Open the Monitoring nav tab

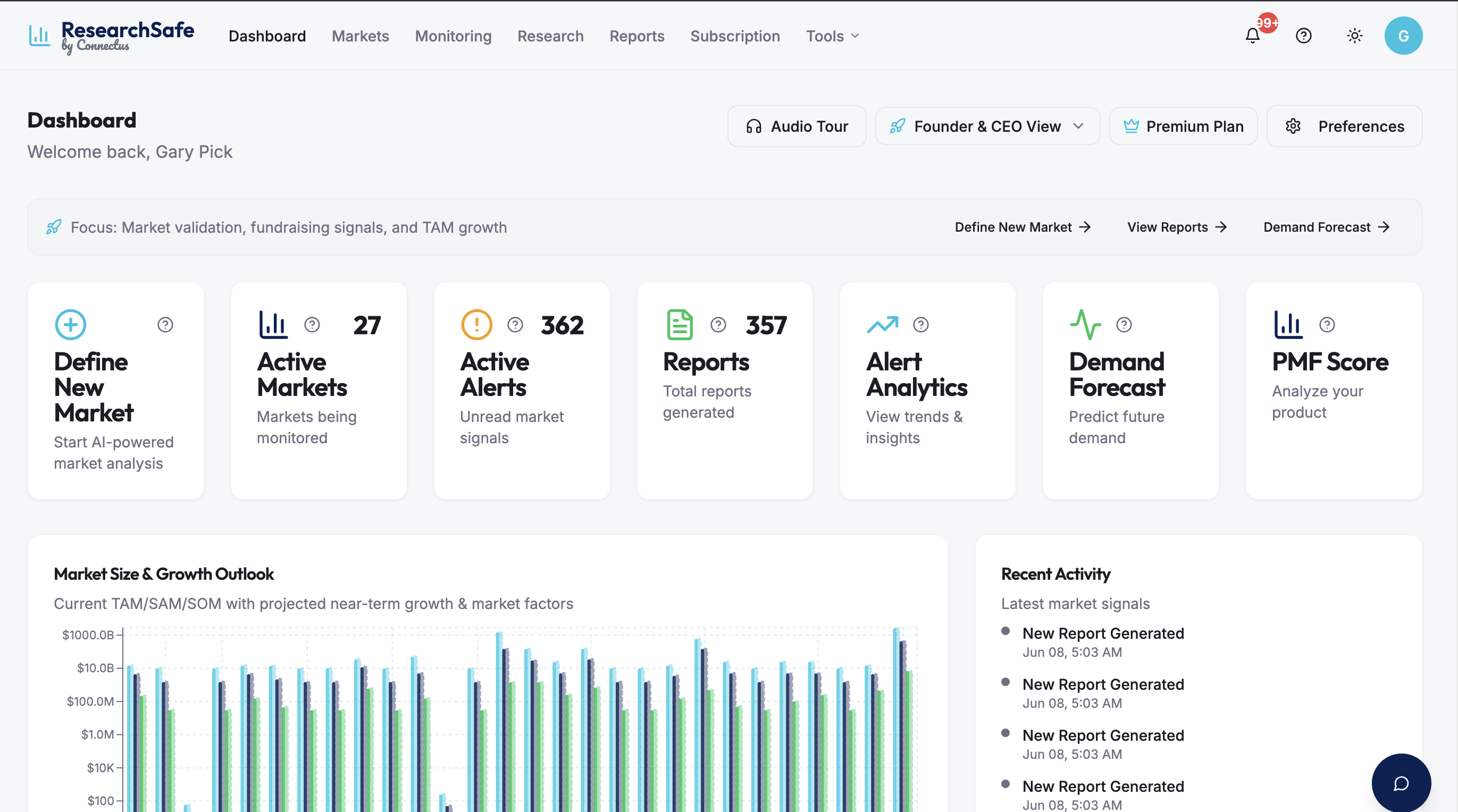453,36
